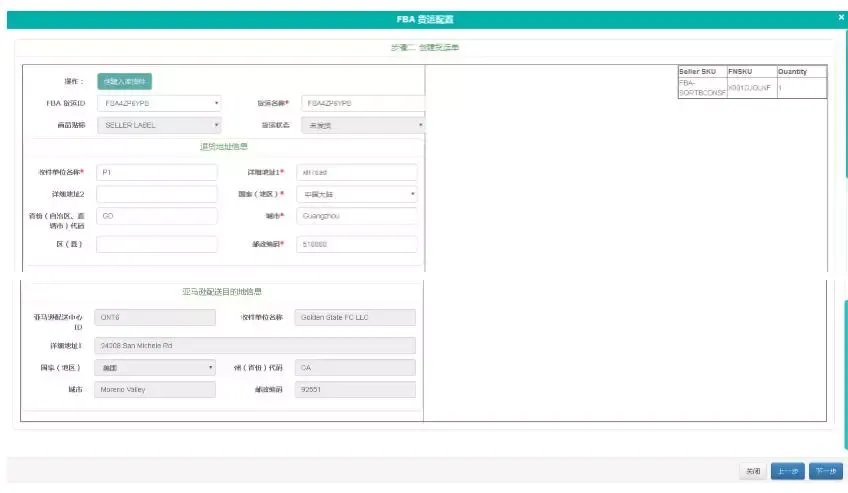The image size is (848, 493).
Task: Click the step two heading text
Action: point(425,48)
